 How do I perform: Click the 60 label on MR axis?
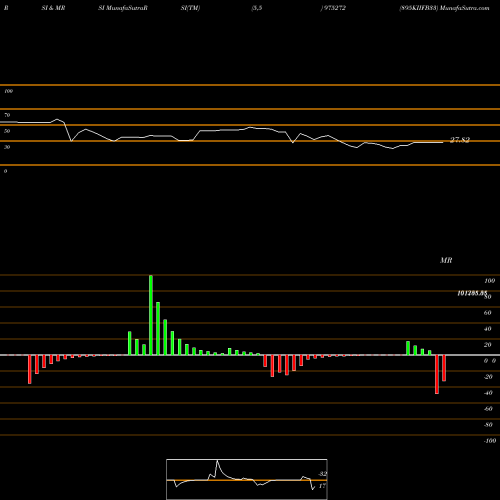tap(488, 313)
